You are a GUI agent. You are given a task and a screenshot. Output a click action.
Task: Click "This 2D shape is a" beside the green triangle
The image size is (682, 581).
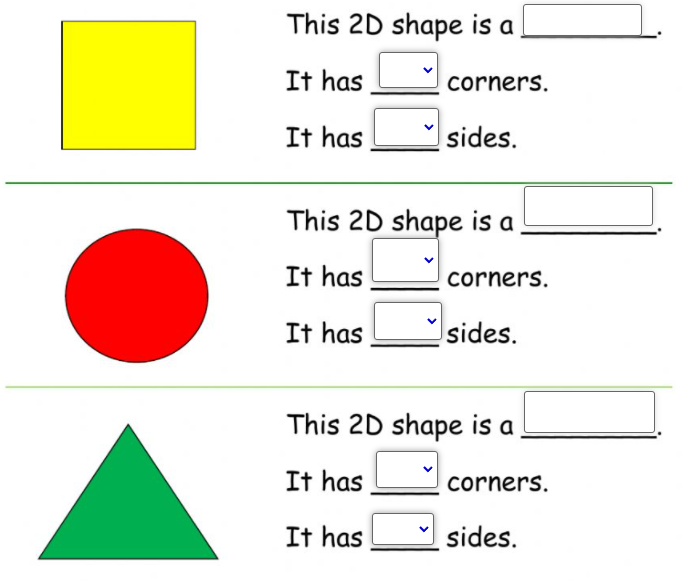(400, 425)
